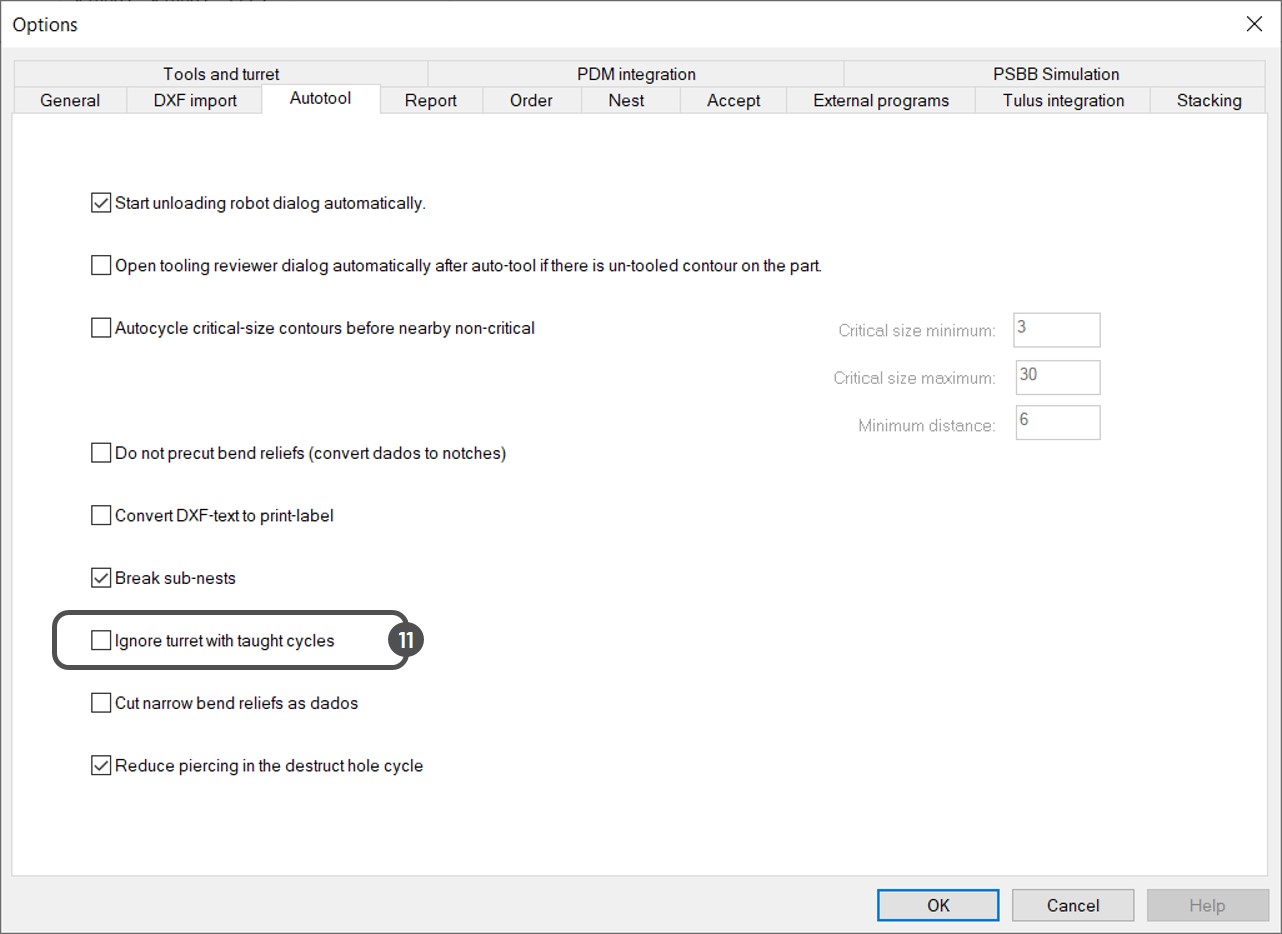Image resolution: width=1282 pixels, height=934 pixels.
Task: Enable Ignore turret with taught cycles checkbox
Action: click(101, 640)
